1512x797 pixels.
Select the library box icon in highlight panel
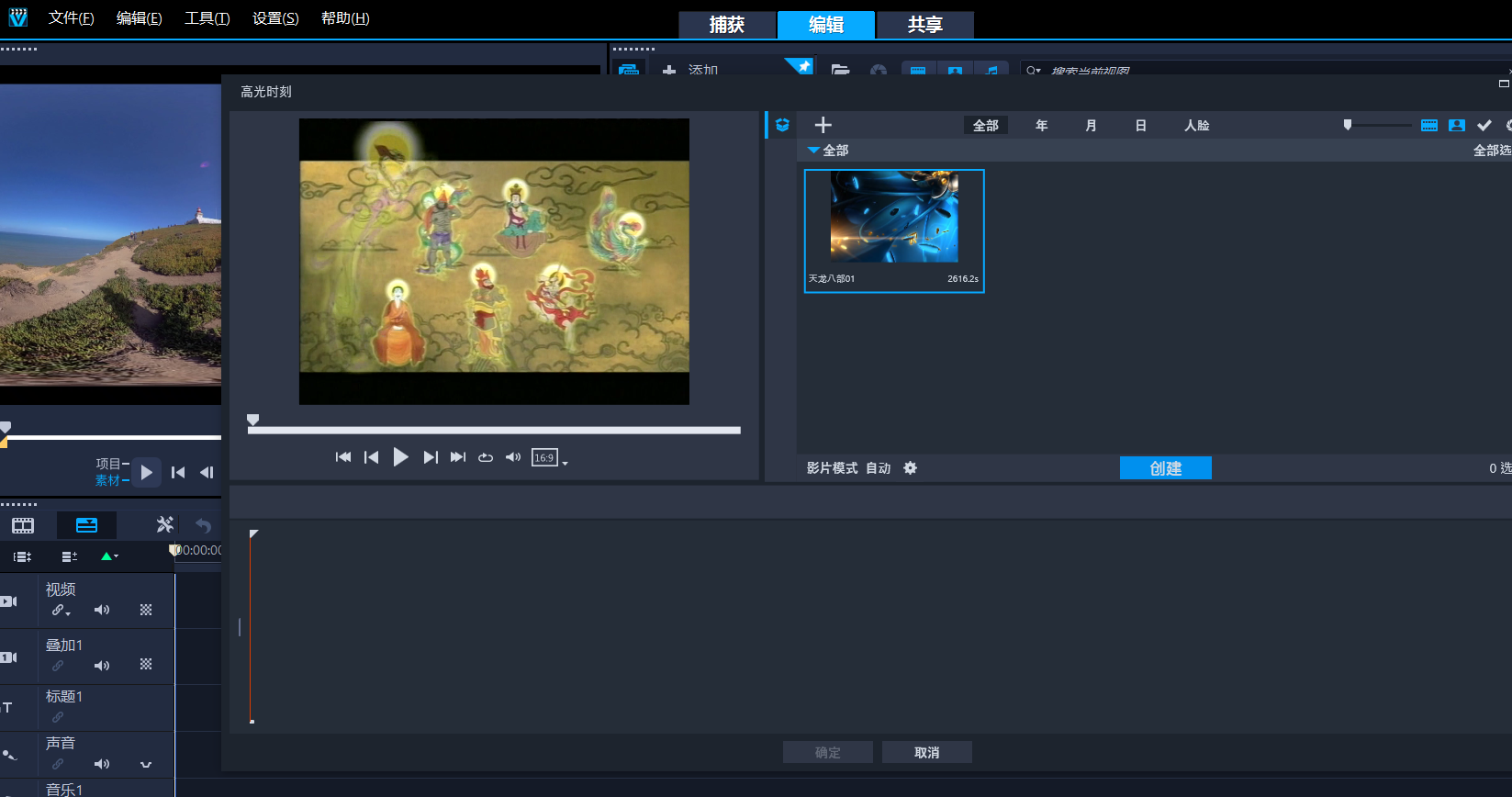pos(782,125)
